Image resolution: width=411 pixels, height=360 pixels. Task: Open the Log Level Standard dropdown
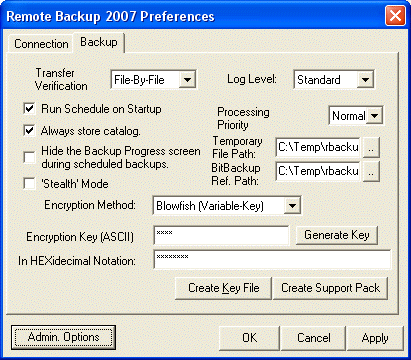pos(365,80)
